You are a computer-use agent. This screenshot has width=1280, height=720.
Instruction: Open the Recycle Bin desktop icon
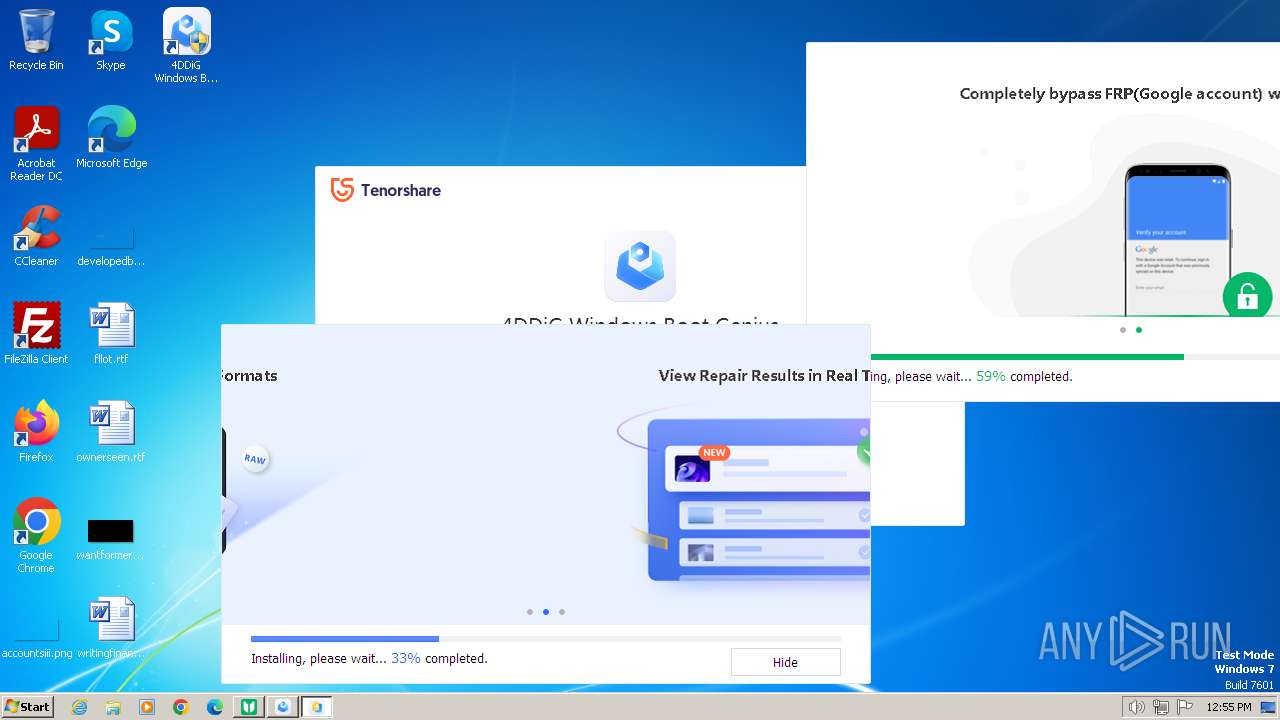click(x=36, y=40)
